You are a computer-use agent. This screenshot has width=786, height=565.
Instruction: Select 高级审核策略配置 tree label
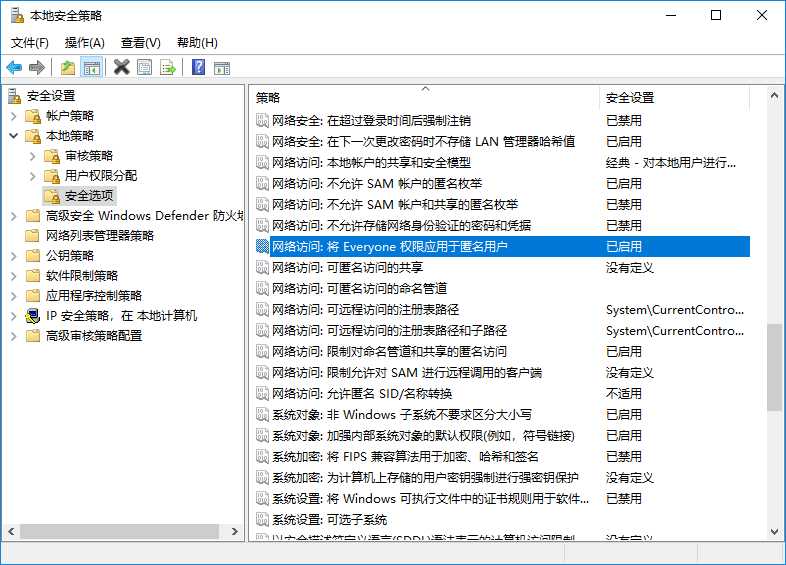94,336
